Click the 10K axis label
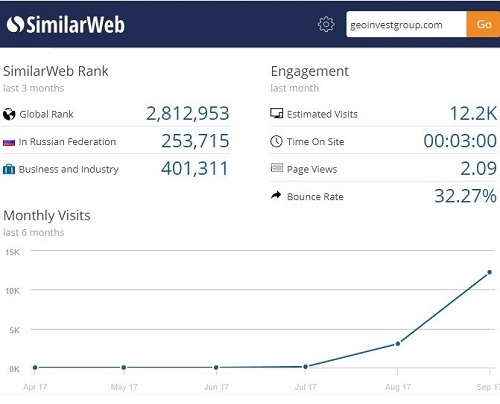The width and height of the screenshot is (500, 404). [x=12, y=291]
